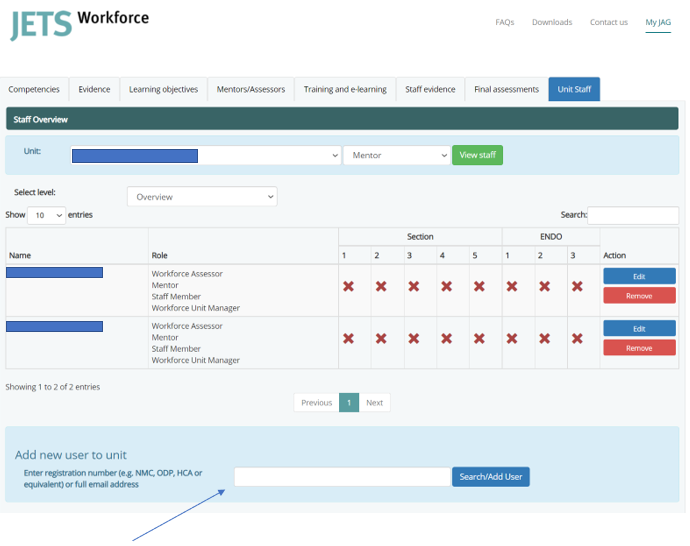Click first row's Section 3 red cross
The height and width of the screenshot is (546, 690).
(x=414, y=286)
